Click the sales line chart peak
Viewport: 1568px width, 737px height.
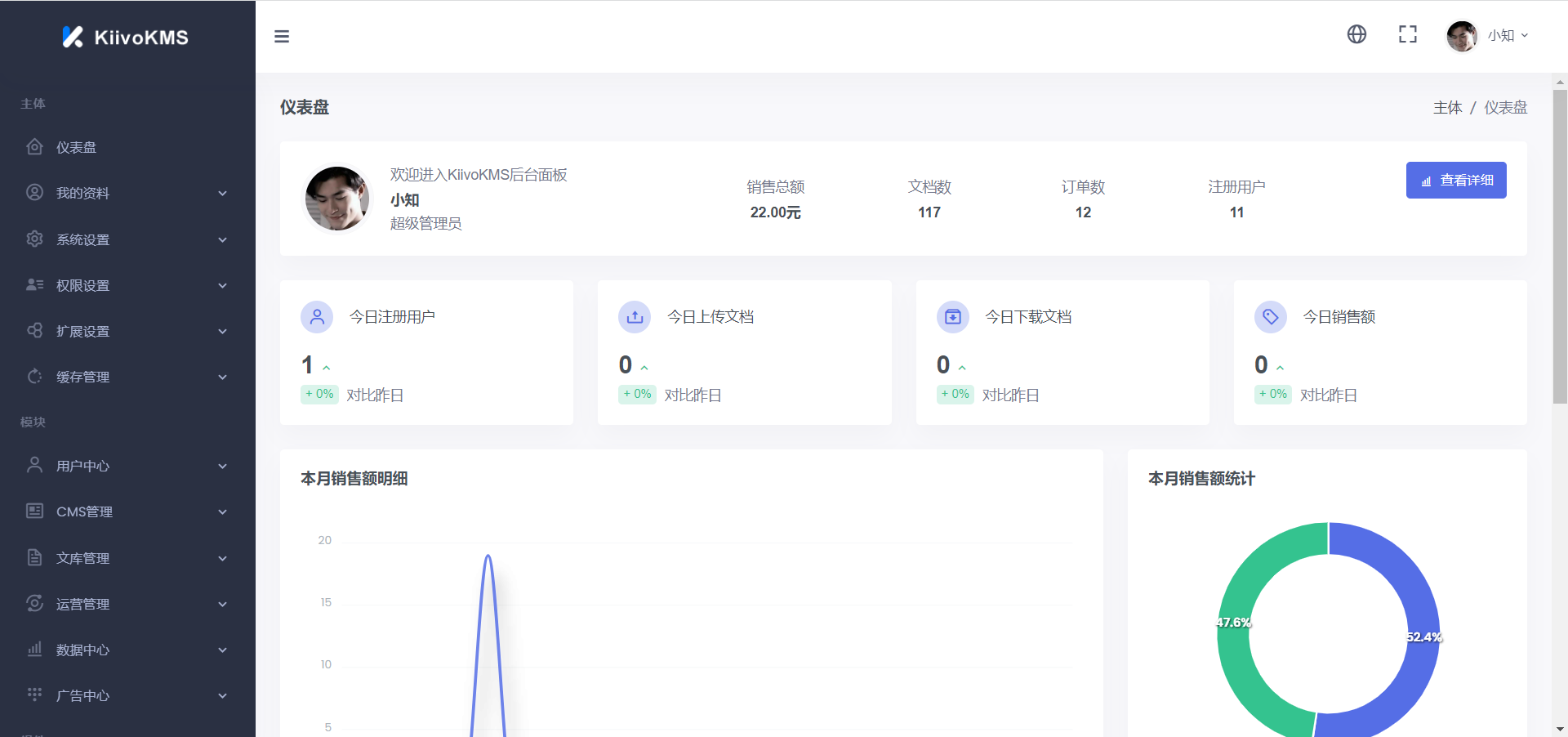click(x=488, y=556)
